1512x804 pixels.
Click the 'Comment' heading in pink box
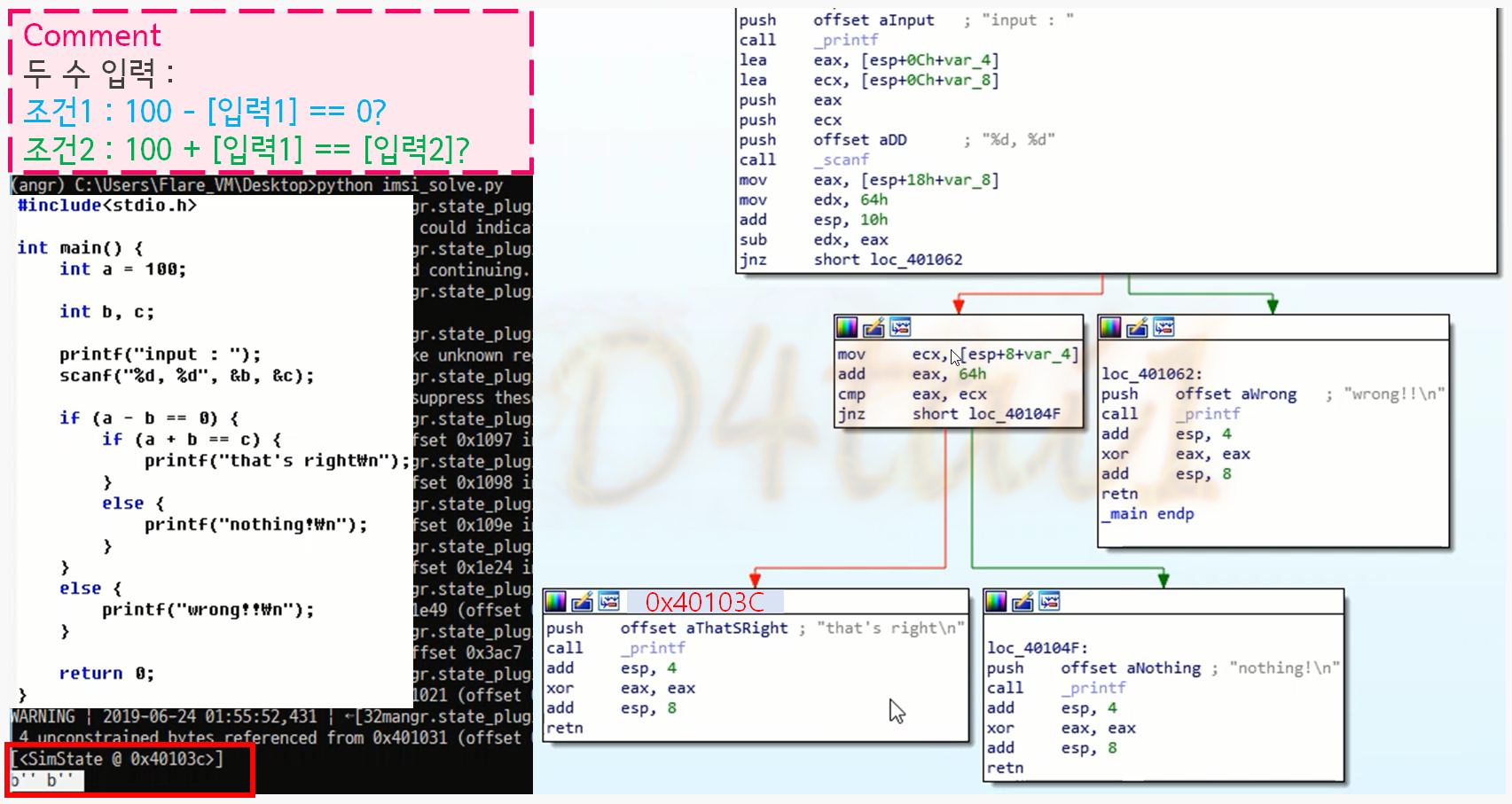[92, 35]
